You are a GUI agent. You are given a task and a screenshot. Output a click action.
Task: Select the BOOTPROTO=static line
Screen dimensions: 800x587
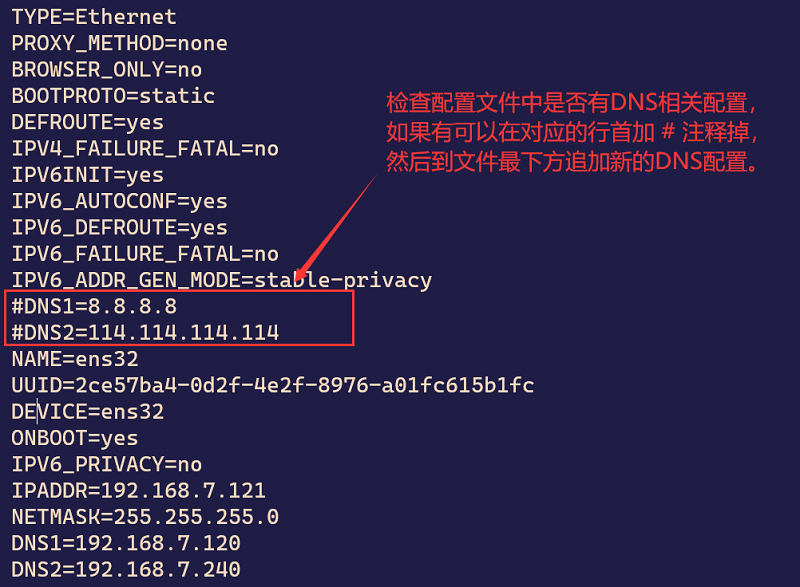click(113, 96)
